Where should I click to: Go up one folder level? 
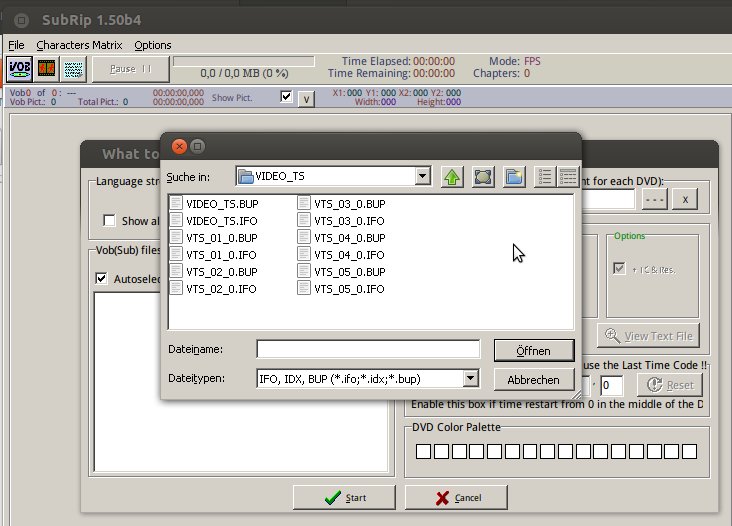452,177
